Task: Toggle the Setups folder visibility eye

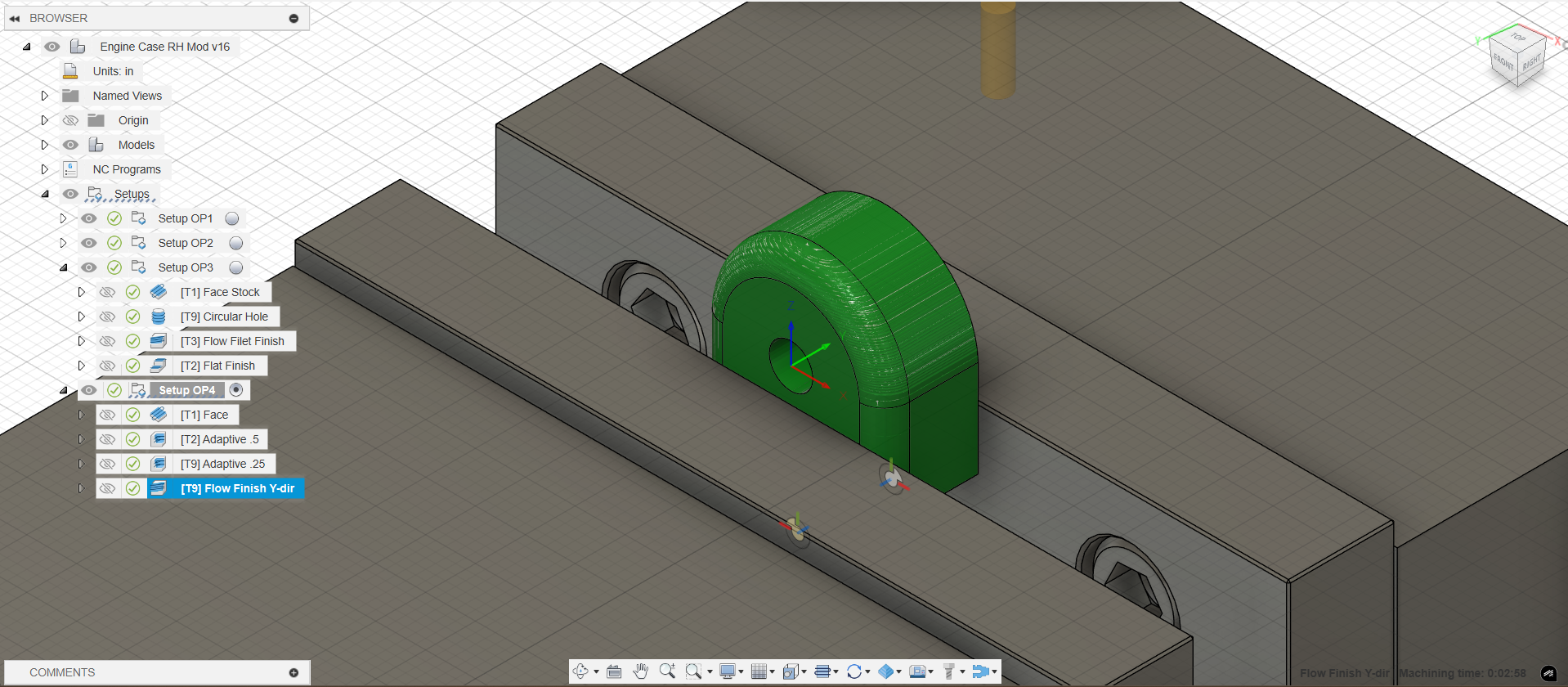Action: coord(71,194)
